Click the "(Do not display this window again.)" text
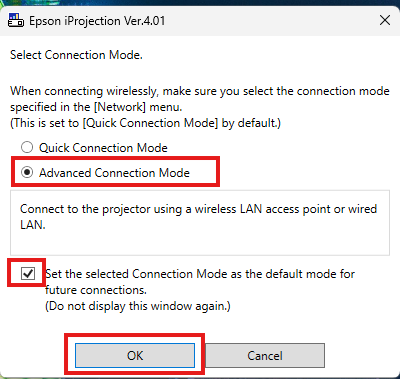The width and height of the screenshot is (400, 379). pyautogui.click(x=138, y=306)
